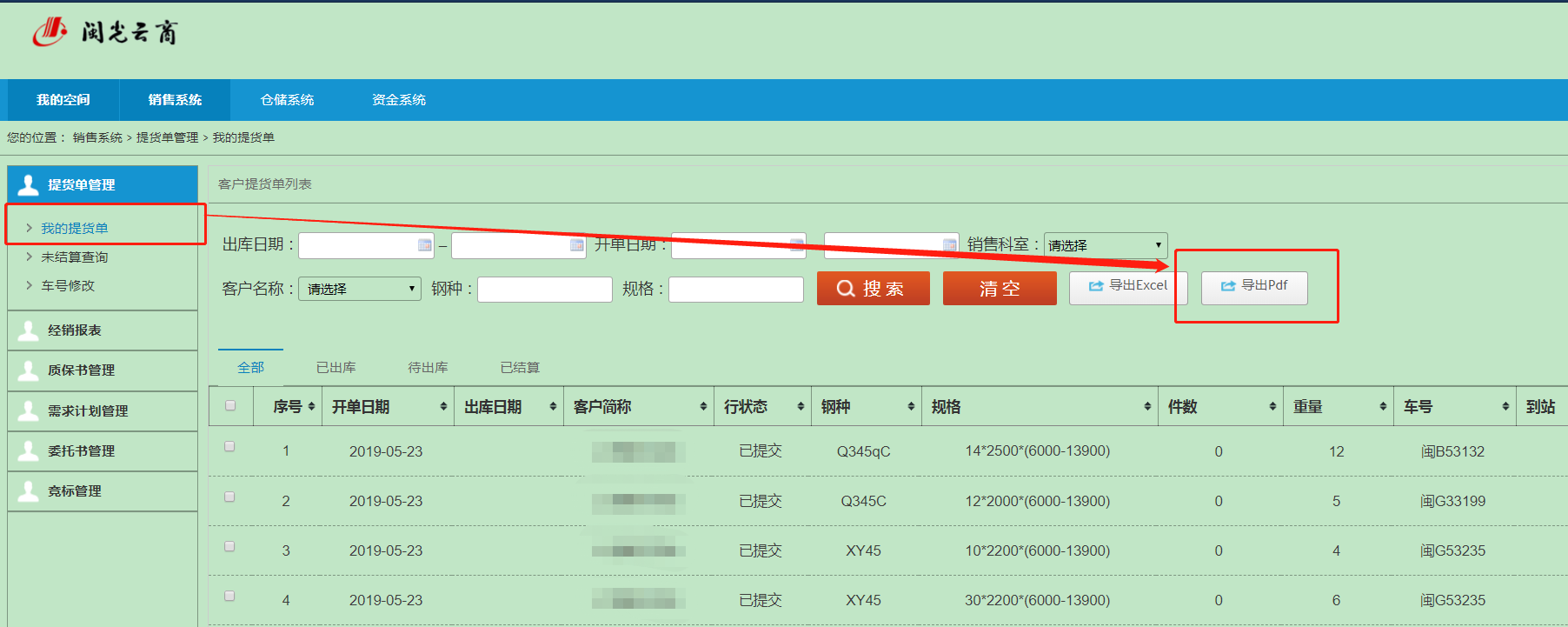Viewport: 1568px width, 627px height.
Task: Click the 闽光云商 logo icon
Action: tap(50, 32)
